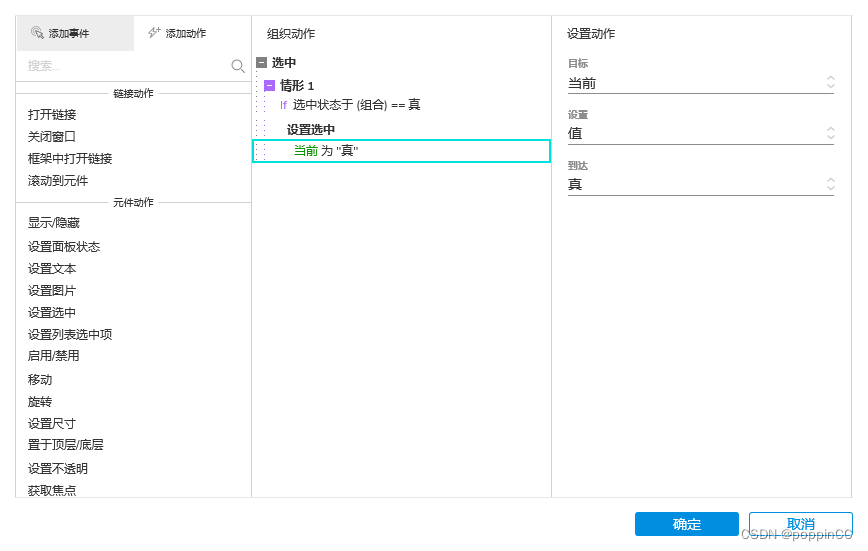Click the If 选中状态于 (组合) condition

(x=350, y=105)
